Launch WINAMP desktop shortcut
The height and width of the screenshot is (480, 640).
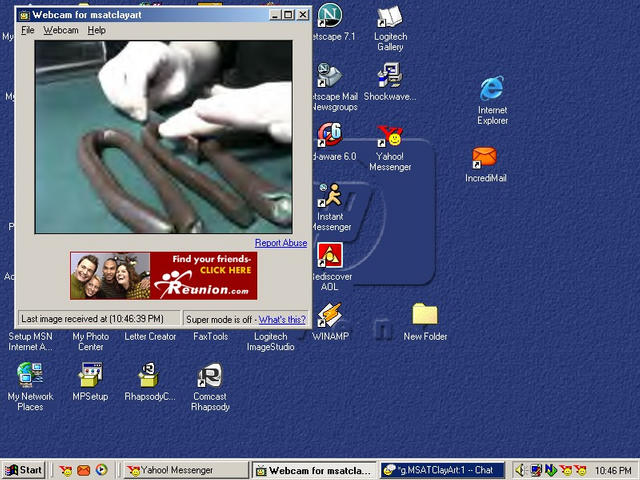[x=330, y=314]
